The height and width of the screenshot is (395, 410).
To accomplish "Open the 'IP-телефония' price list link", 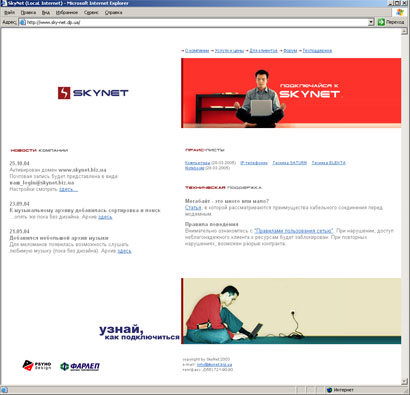I will [x=254, y=163].
